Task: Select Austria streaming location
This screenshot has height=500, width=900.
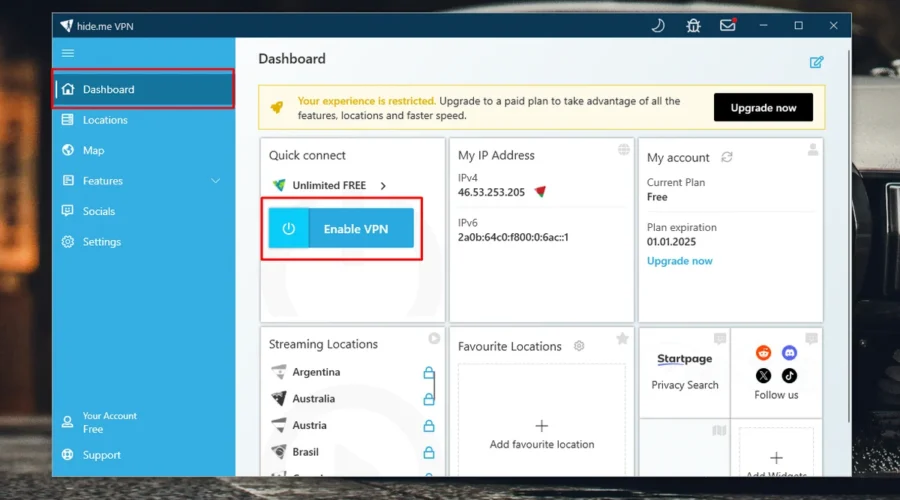Action: point(309,425)
